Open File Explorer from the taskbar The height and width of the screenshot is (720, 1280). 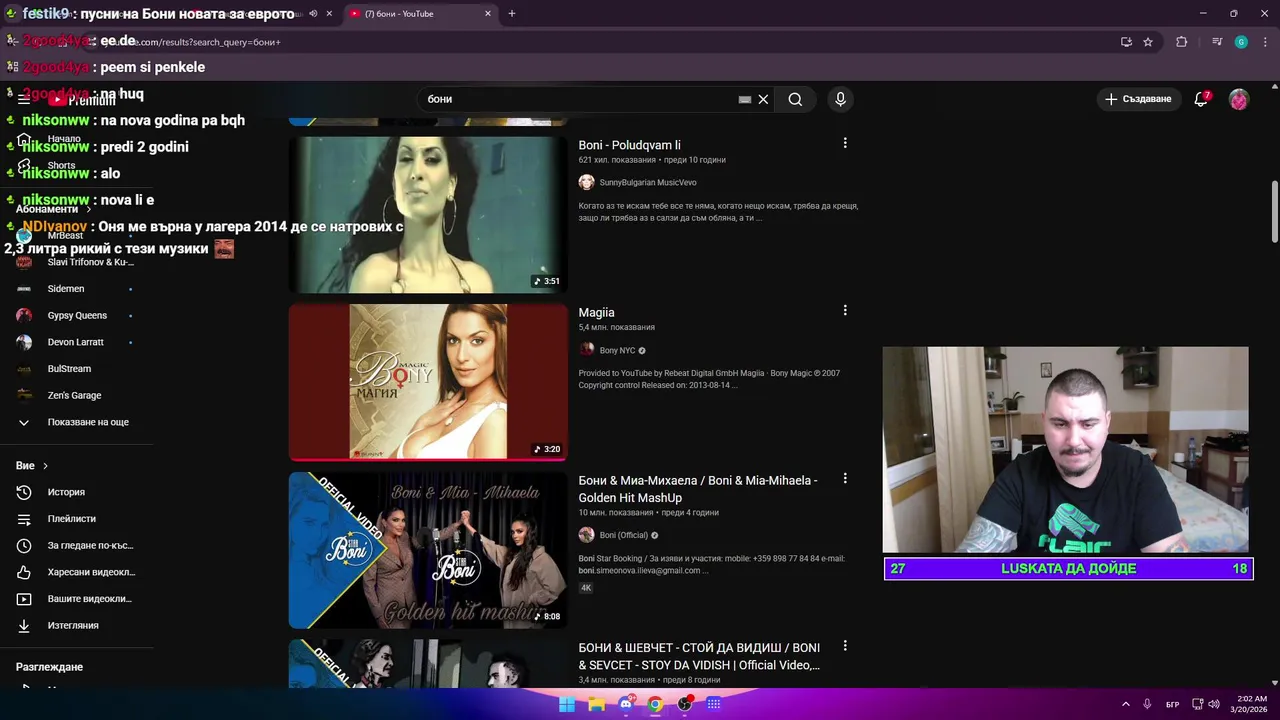coord(597,704)
